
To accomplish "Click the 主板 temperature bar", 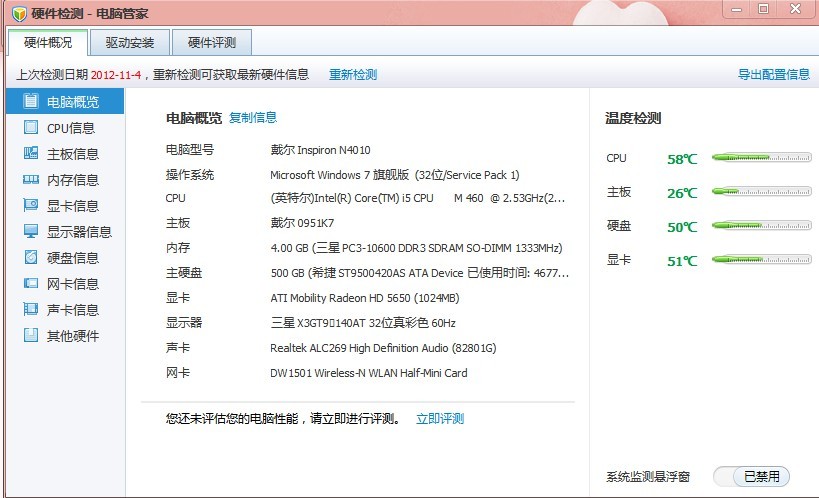I will point(762,192).
